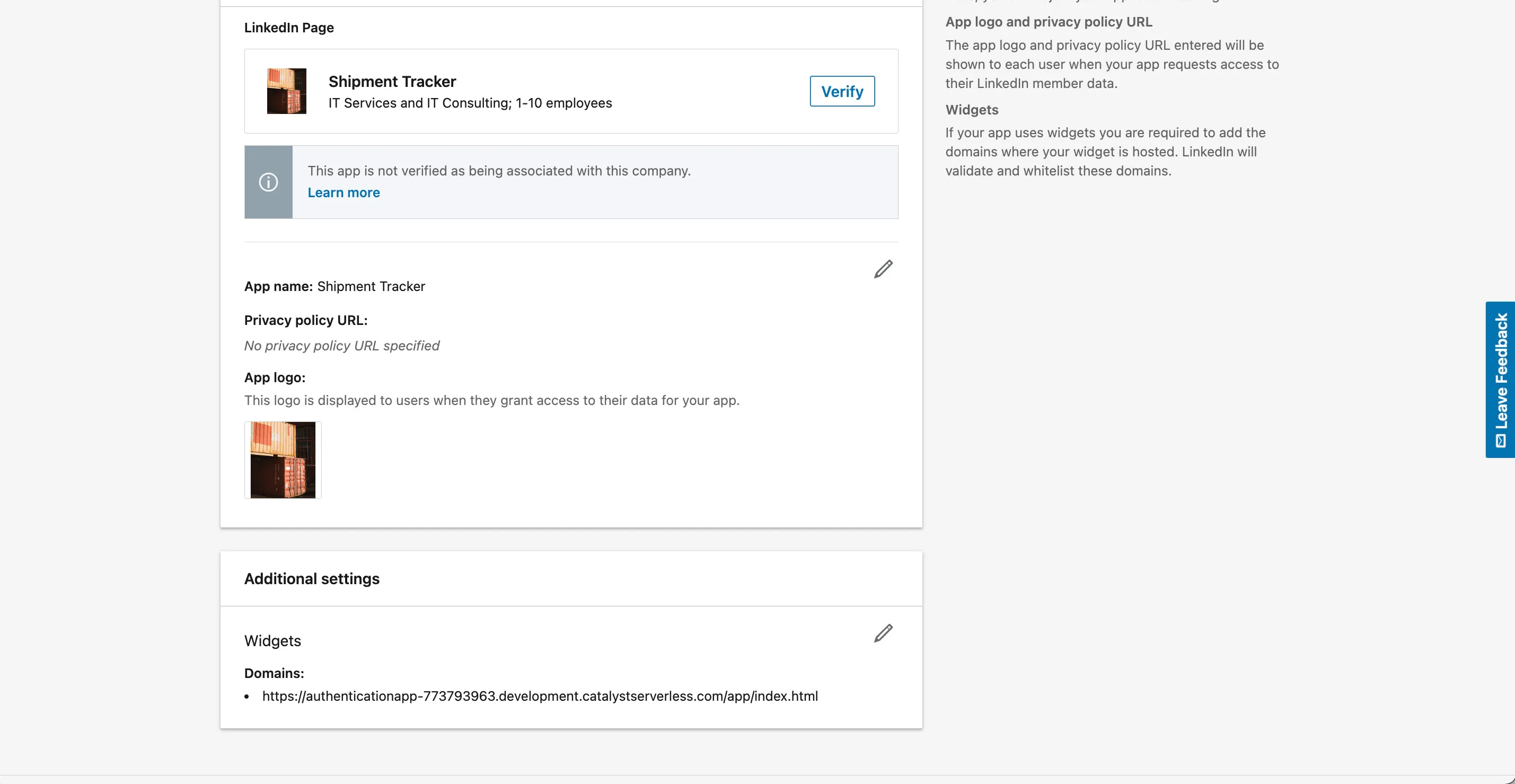
Task: Click the Widgets section title
Action: (272, 640)
